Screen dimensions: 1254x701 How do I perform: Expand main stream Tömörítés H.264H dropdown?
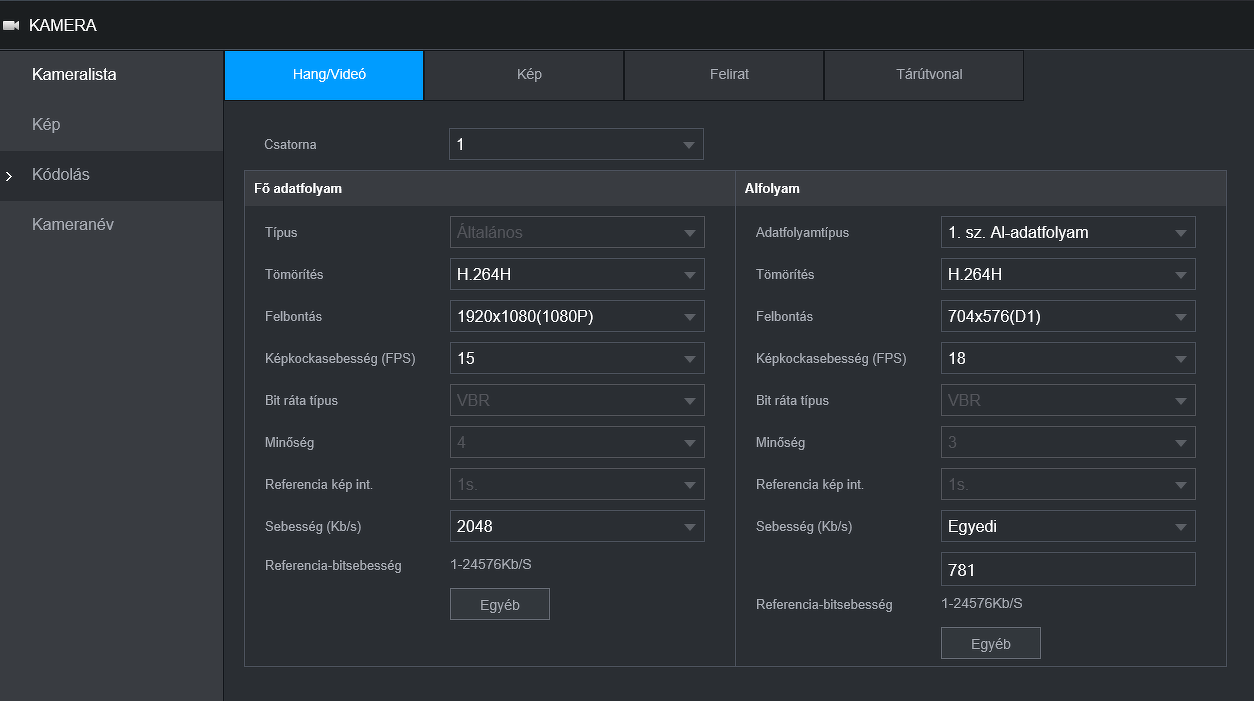pyautogui.click(x=576, y=274)
